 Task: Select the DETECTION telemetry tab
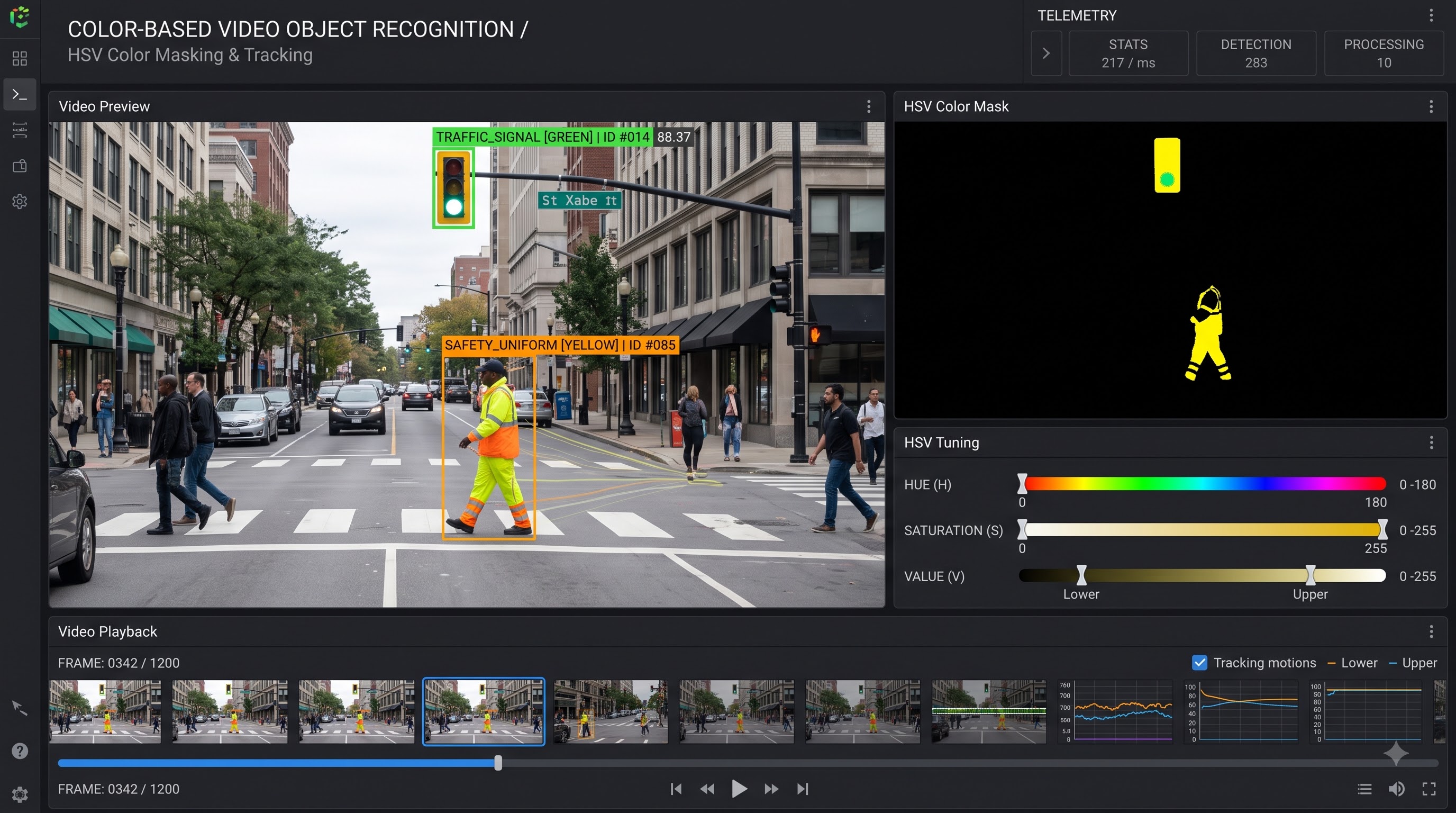pos(1256,53)
